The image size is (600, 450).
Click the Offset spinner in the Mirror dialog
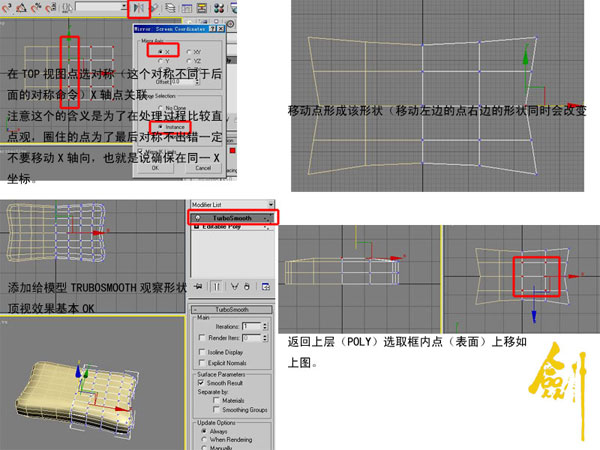point(197,82)
